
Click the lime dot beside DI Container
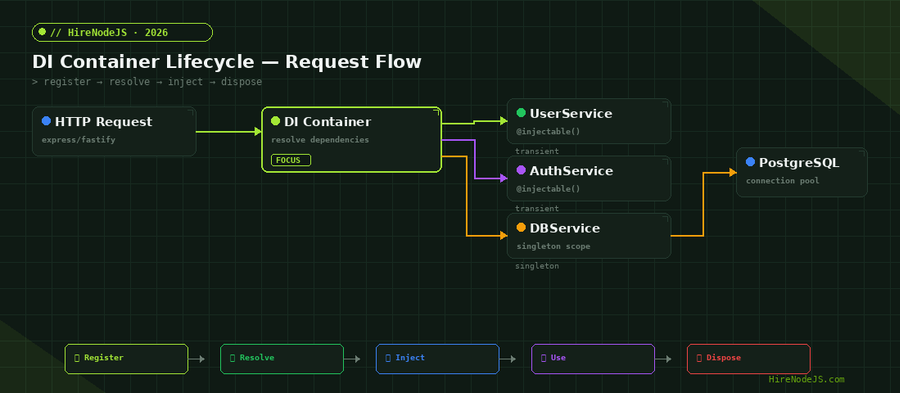276,121
